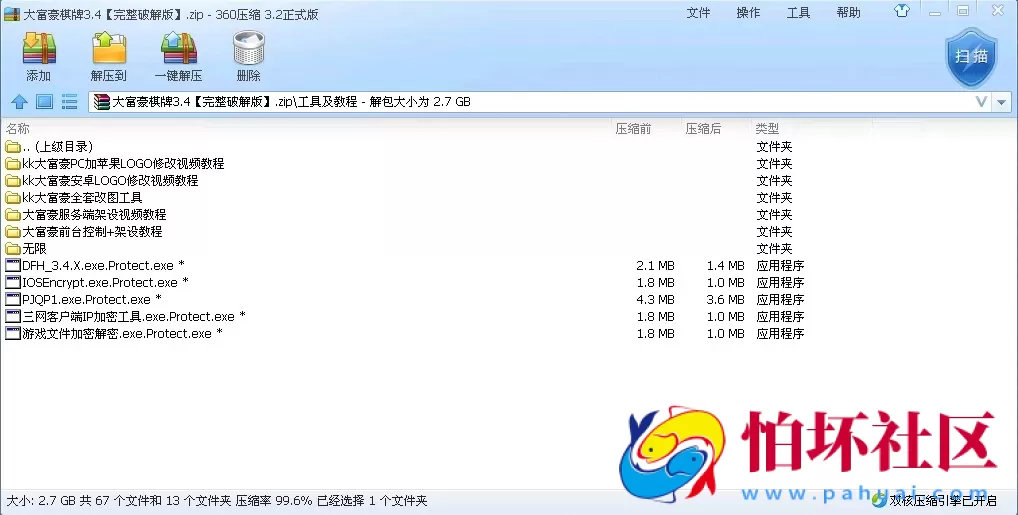Click exe icon of 三网客户端IP加密工具.exe.Protect.exe
This screenshot has height=515, width=1018.
tap(12, 316)
